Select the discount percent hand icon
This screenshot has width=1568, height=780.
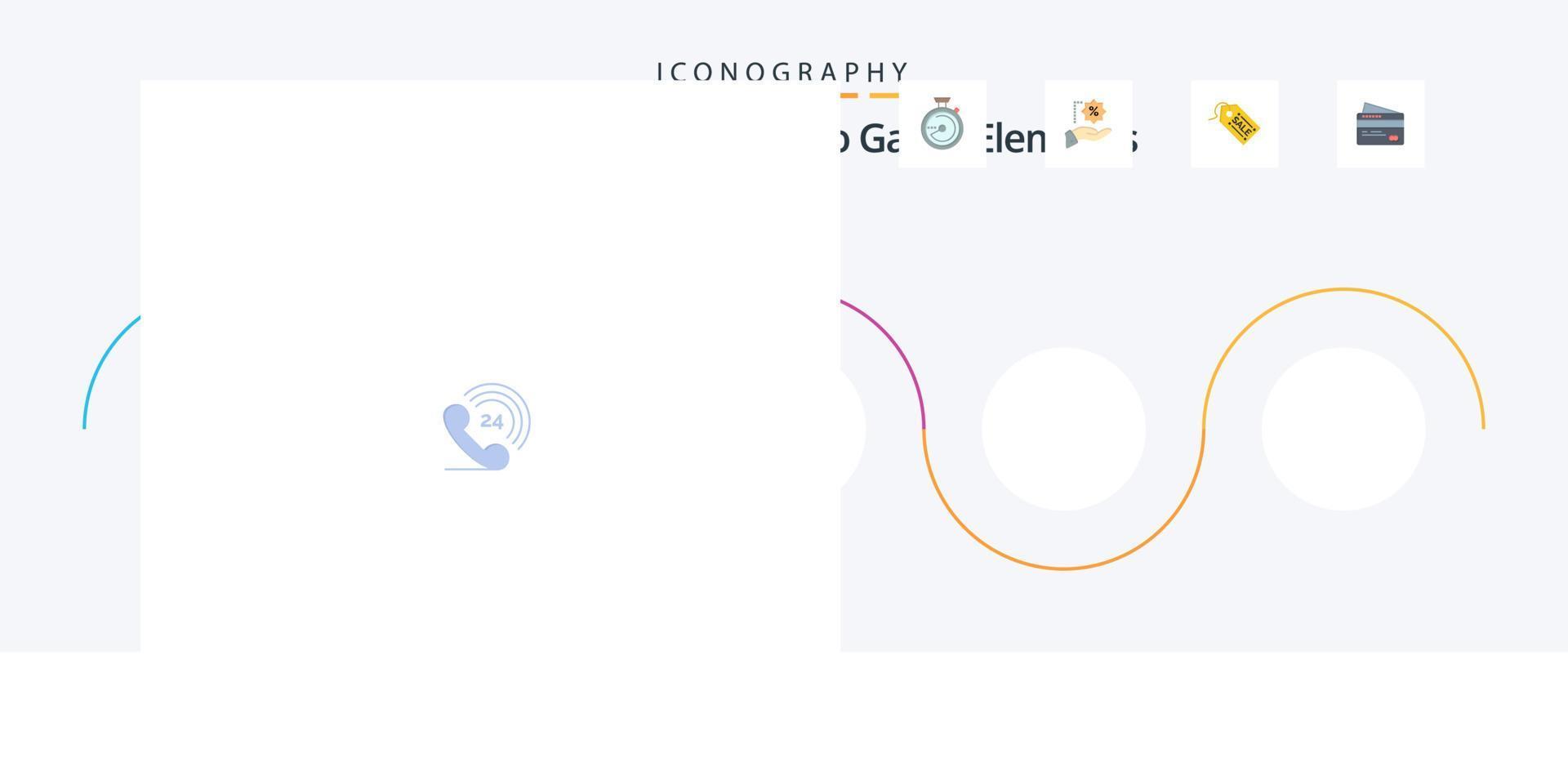pyautogui.click(x=1089, y=124)
